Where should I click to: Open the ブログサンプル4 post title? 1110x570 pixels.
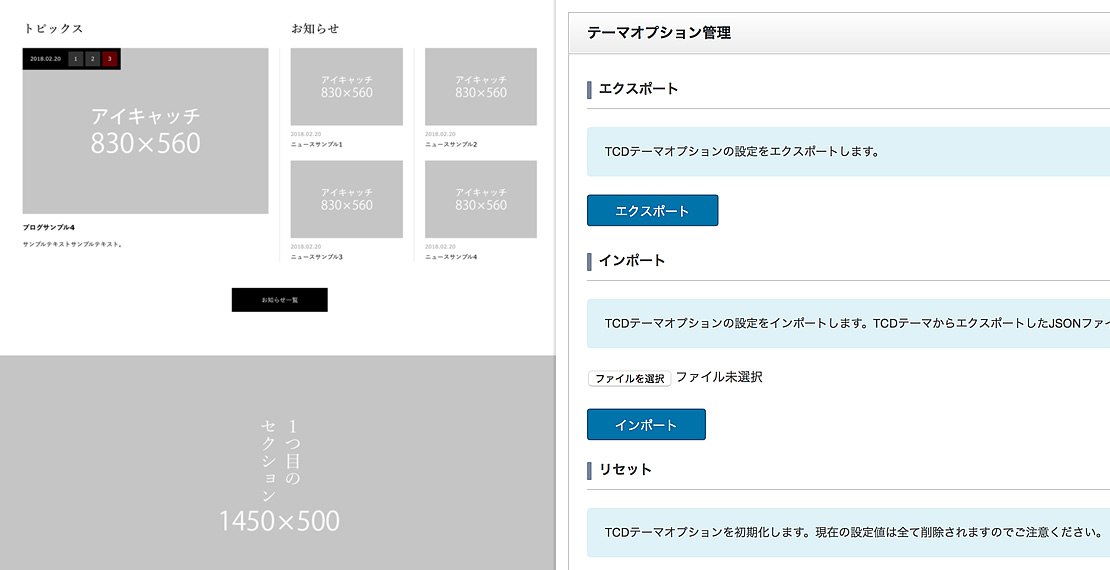[49, 227]
